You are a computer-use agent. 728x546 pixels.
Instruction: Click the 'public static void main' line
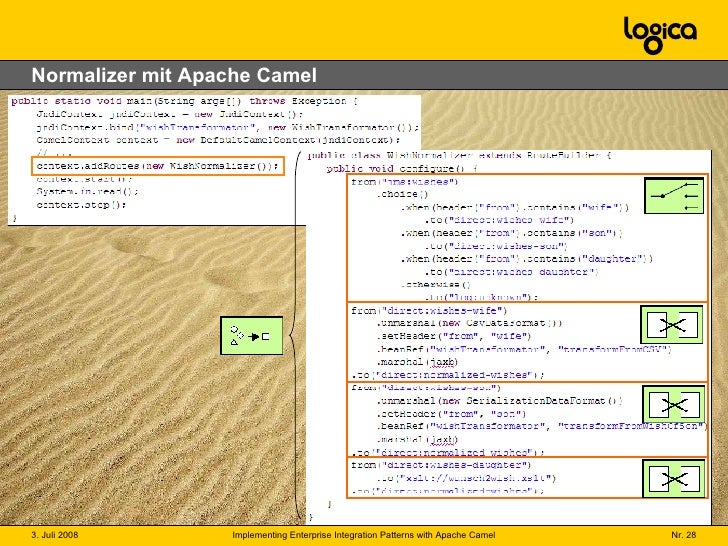click(x=185, y=101)
